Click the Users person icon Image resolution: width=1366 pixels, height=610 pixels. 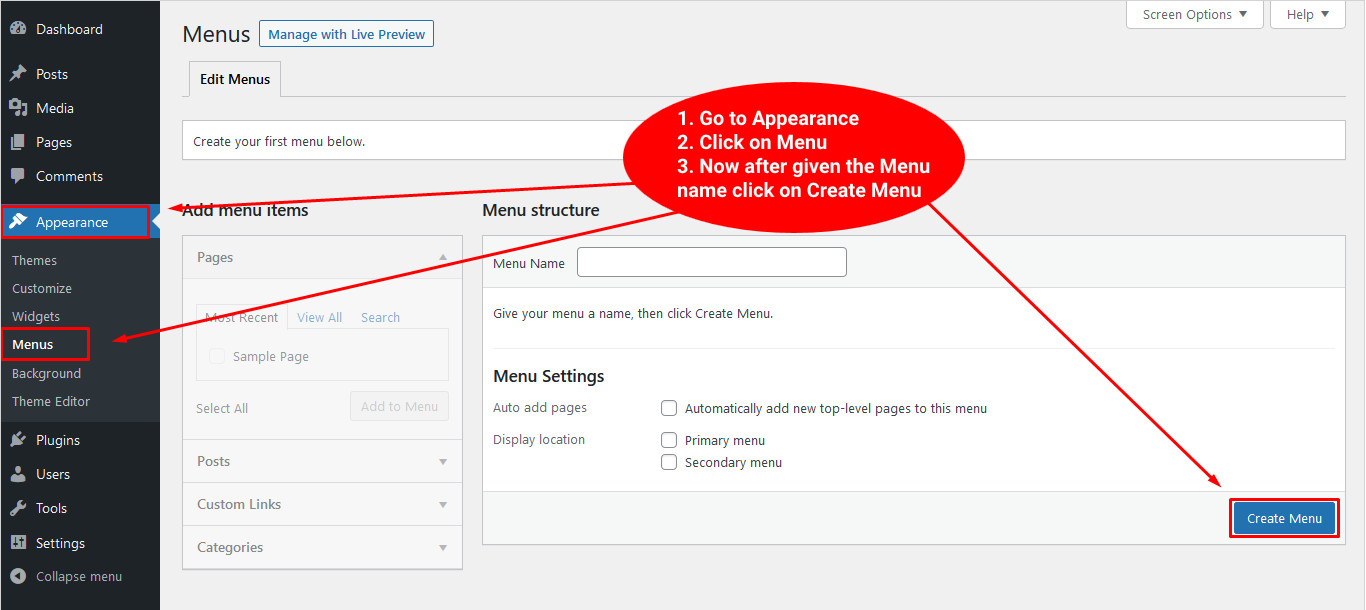pyautogui.click(x=18, y=474)
